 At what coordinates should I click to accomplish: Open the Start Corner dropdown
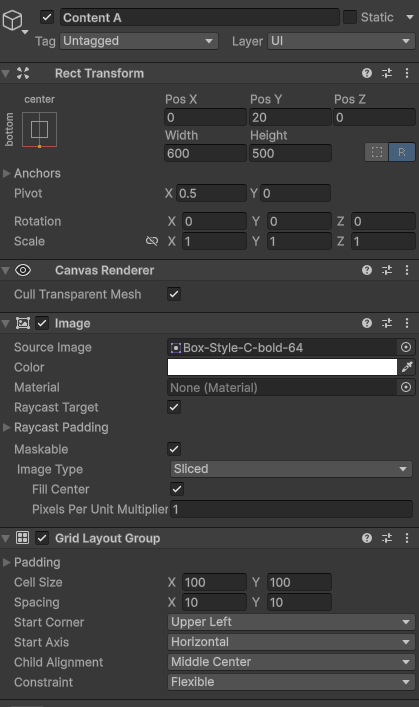click(x=291, y=622)
